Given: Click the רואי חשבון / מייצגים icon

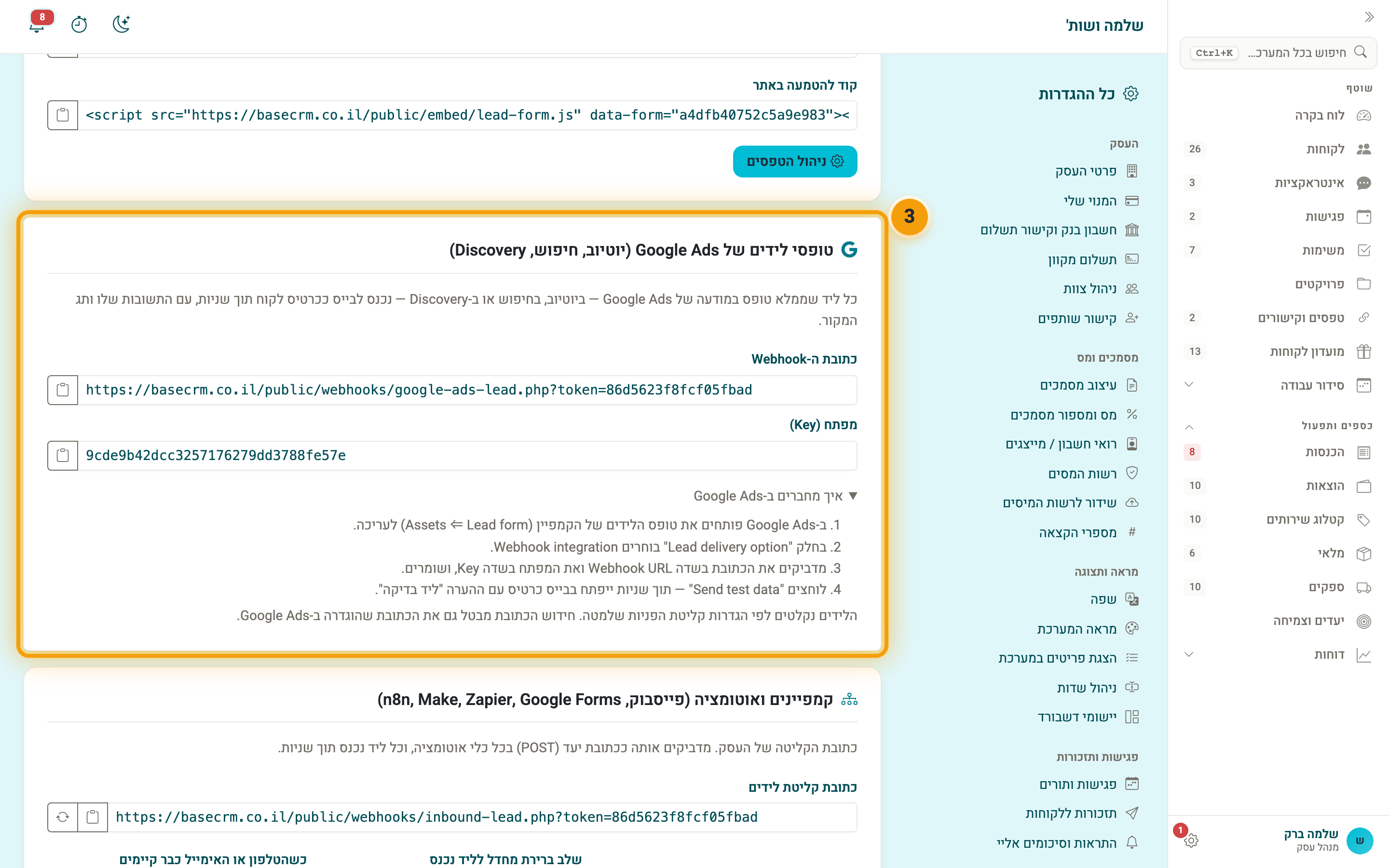Looking at the screenshot, I should 1132,444.
